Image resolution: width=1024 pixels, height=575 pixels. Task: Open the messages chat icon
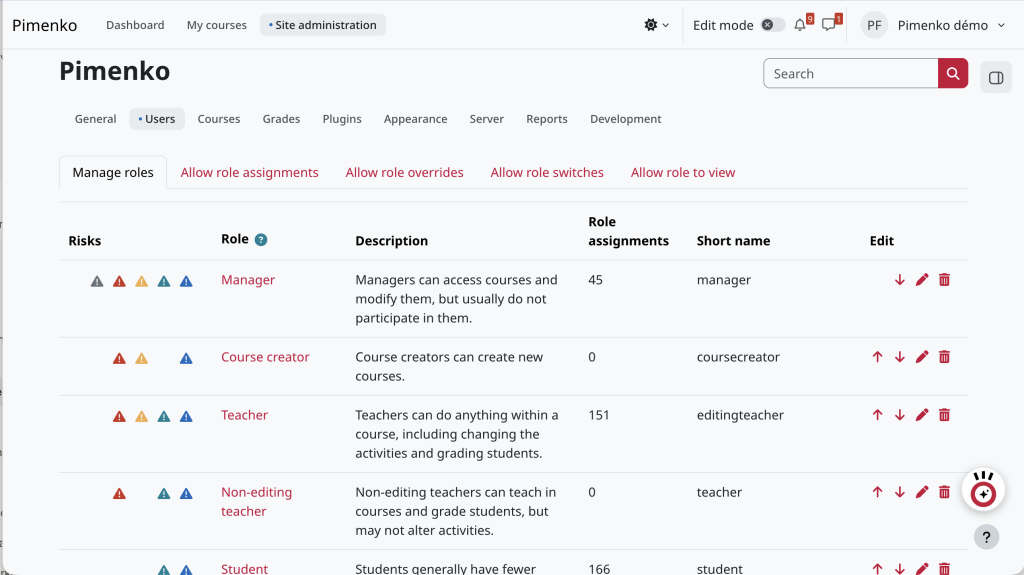(828, 25)
